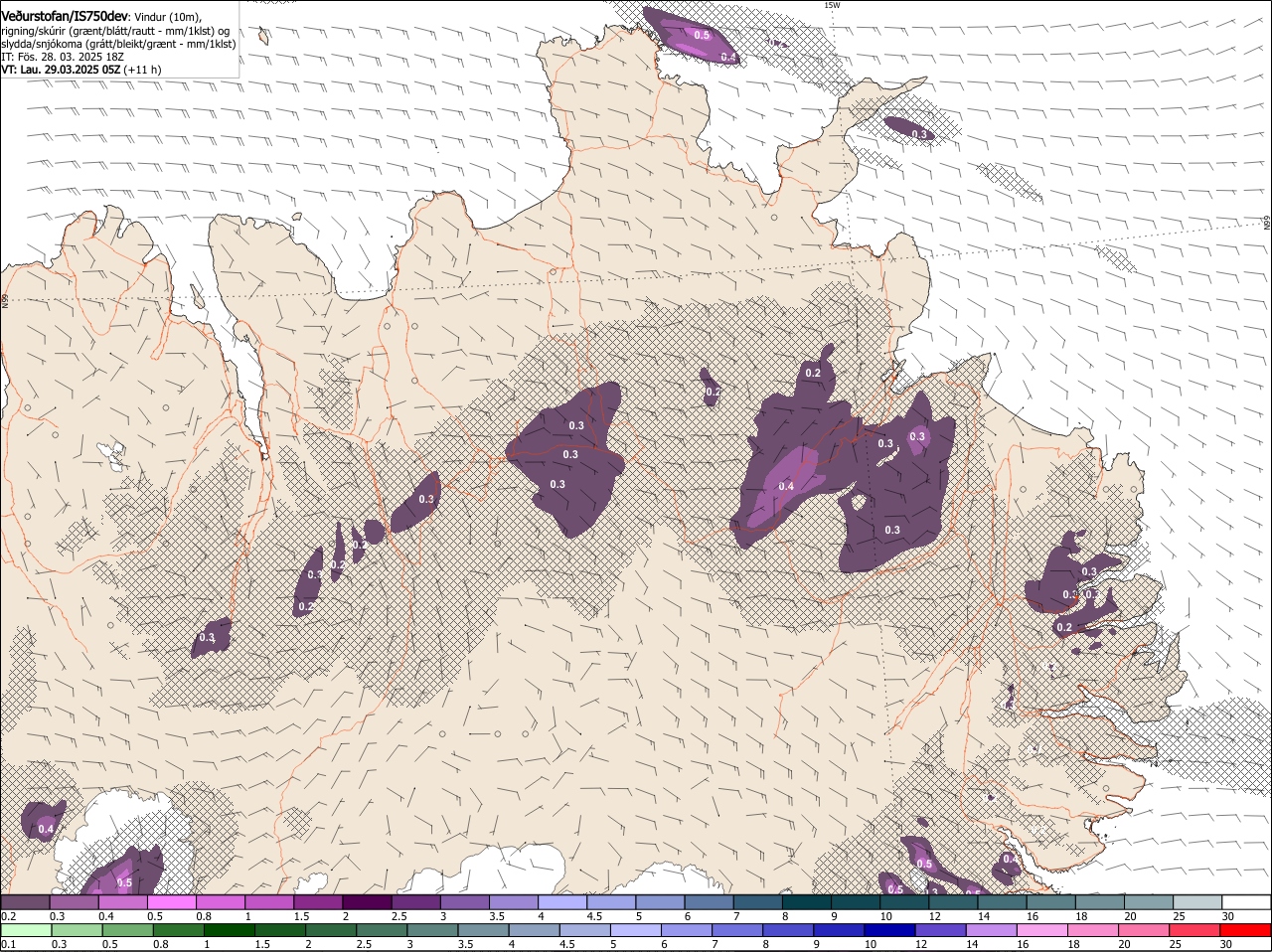Select the 'IT: Fös. 28. 03. 2025 18Z' line
Viewport: 1272px width, 952px height.
(x=62, y=57)
